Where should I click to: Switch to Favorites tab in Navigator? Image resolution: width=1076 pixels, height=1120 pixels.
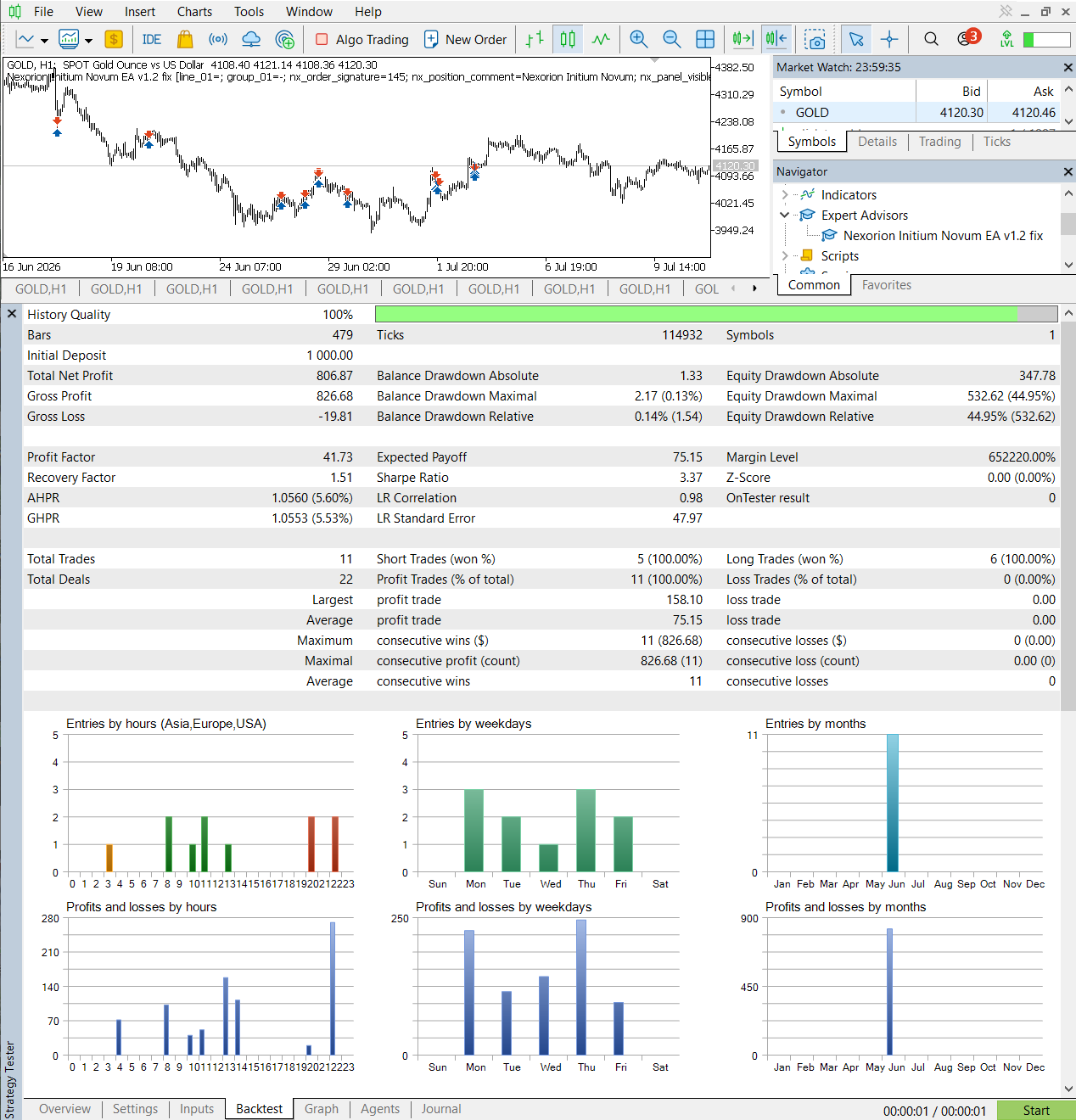(886, 285)
